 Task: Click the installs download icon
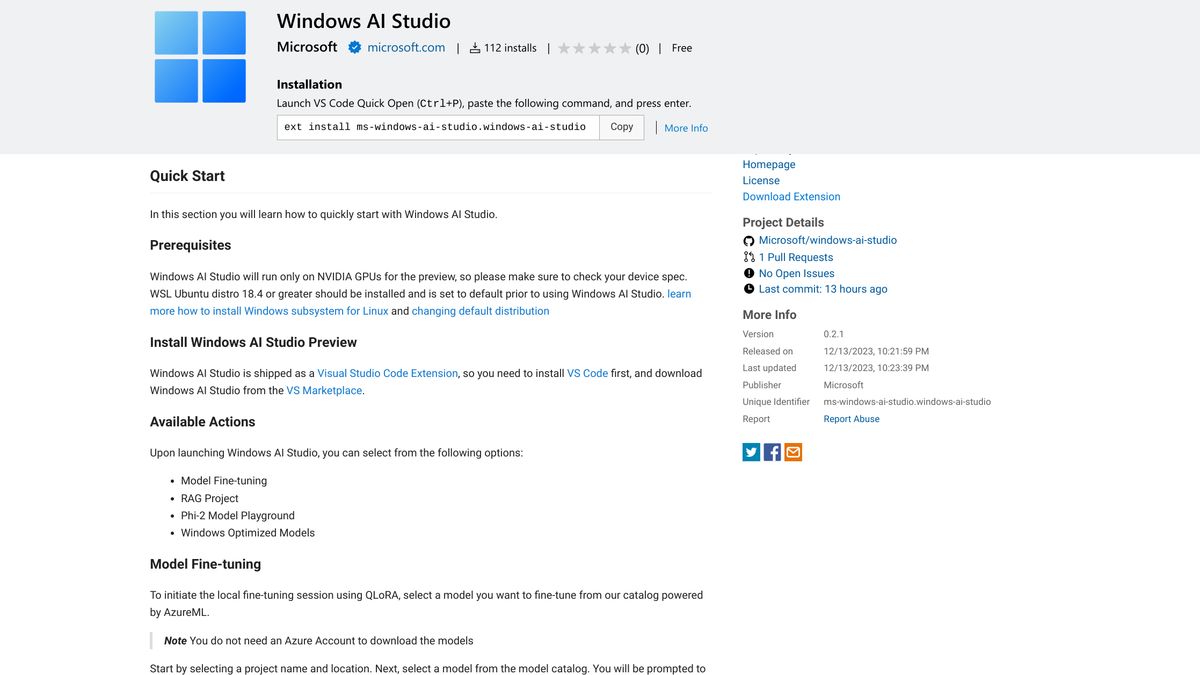(474, 47)
